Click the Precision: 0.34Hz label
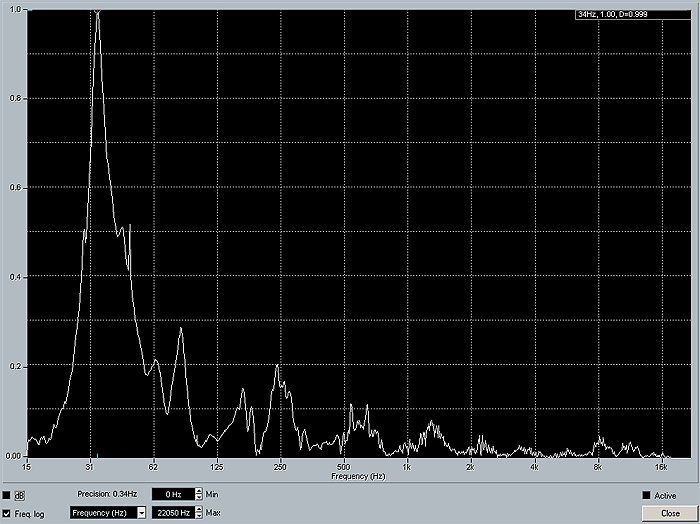The width and height of the screenshot is (700, 524). point(108,494)
